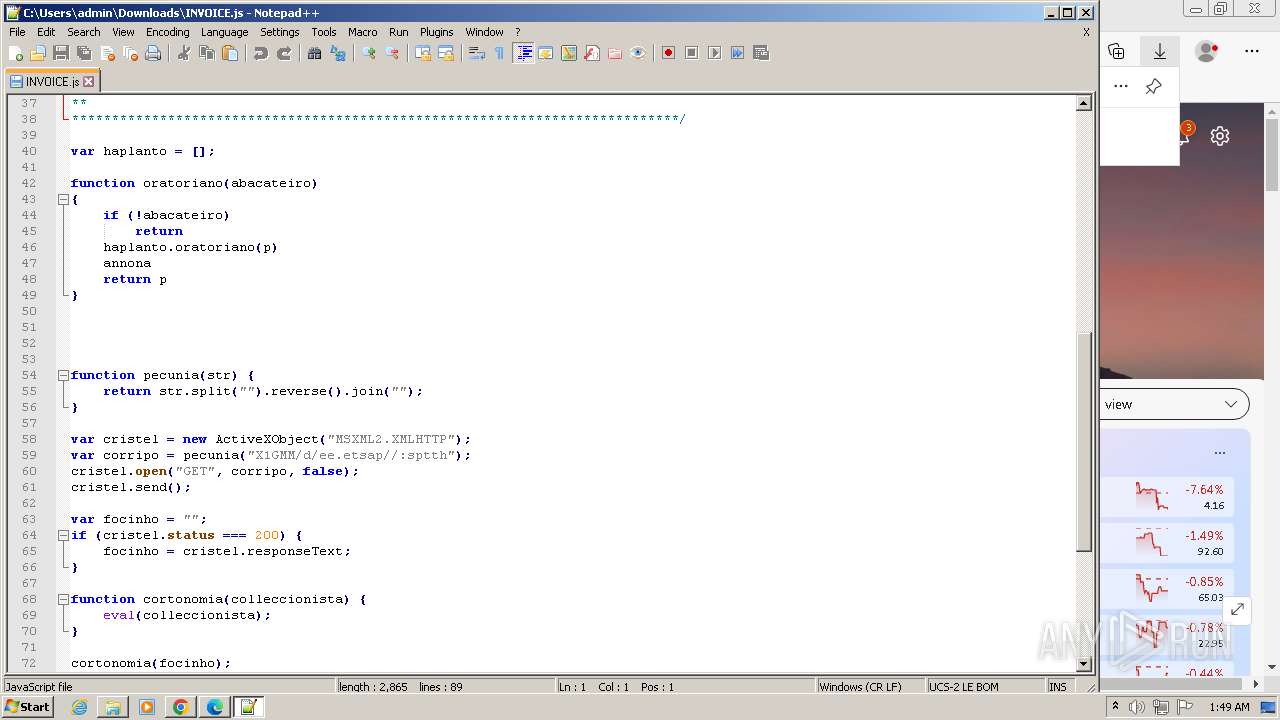Screen dimensions: 1280x720
Task: Click the Save All toolbar icon
Action: (83, 53)
